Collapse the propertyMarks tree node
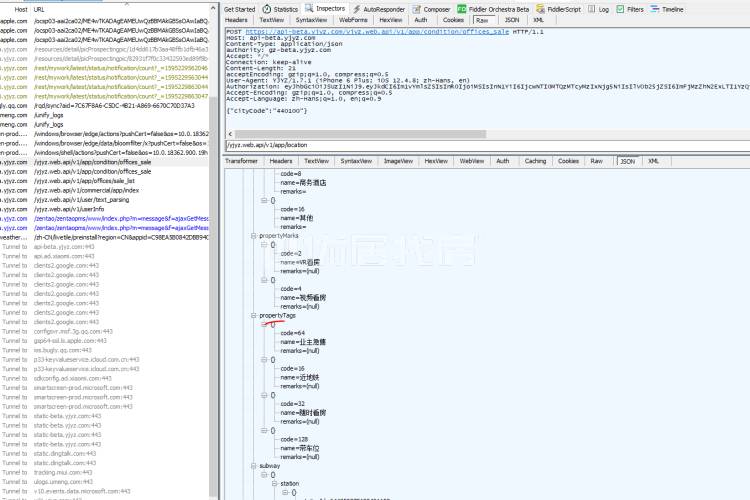The image size is (750, 500). point(254,236)
